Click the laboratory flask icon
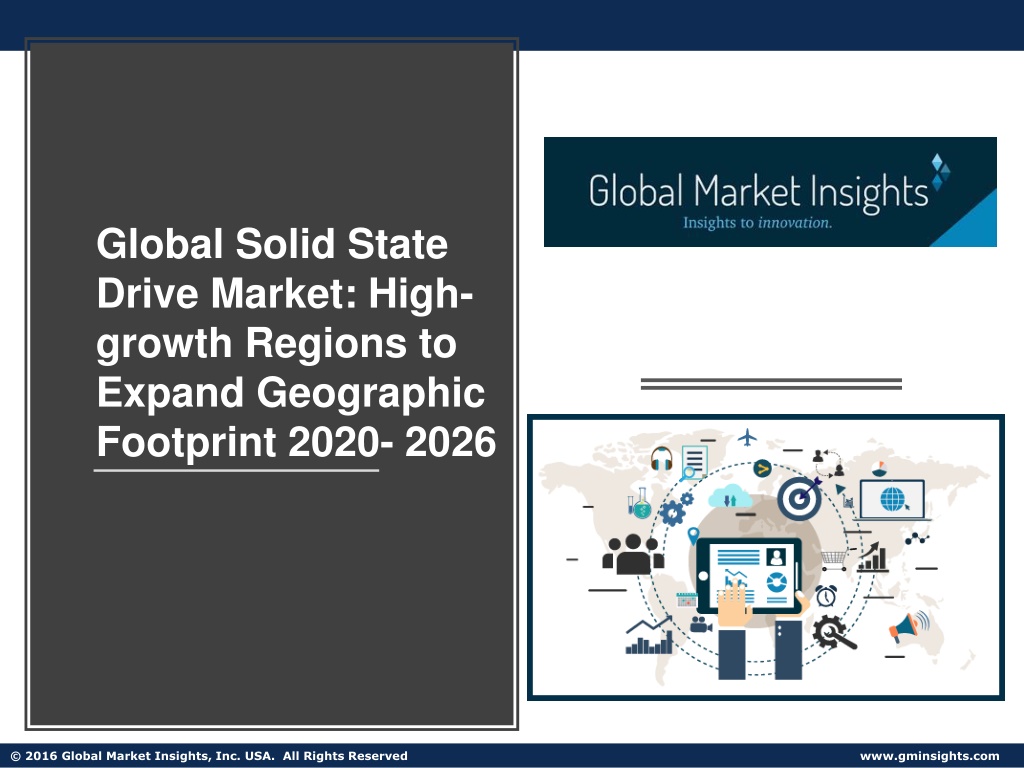The height and width of the screenshot is (768, 1024). pyautogui.click(x=640, y=504)
